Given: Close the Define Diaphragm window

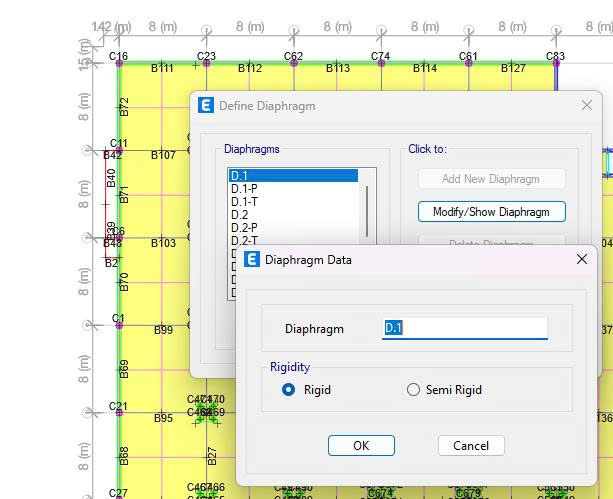Looking at the screenshot, I should (587, 105).
